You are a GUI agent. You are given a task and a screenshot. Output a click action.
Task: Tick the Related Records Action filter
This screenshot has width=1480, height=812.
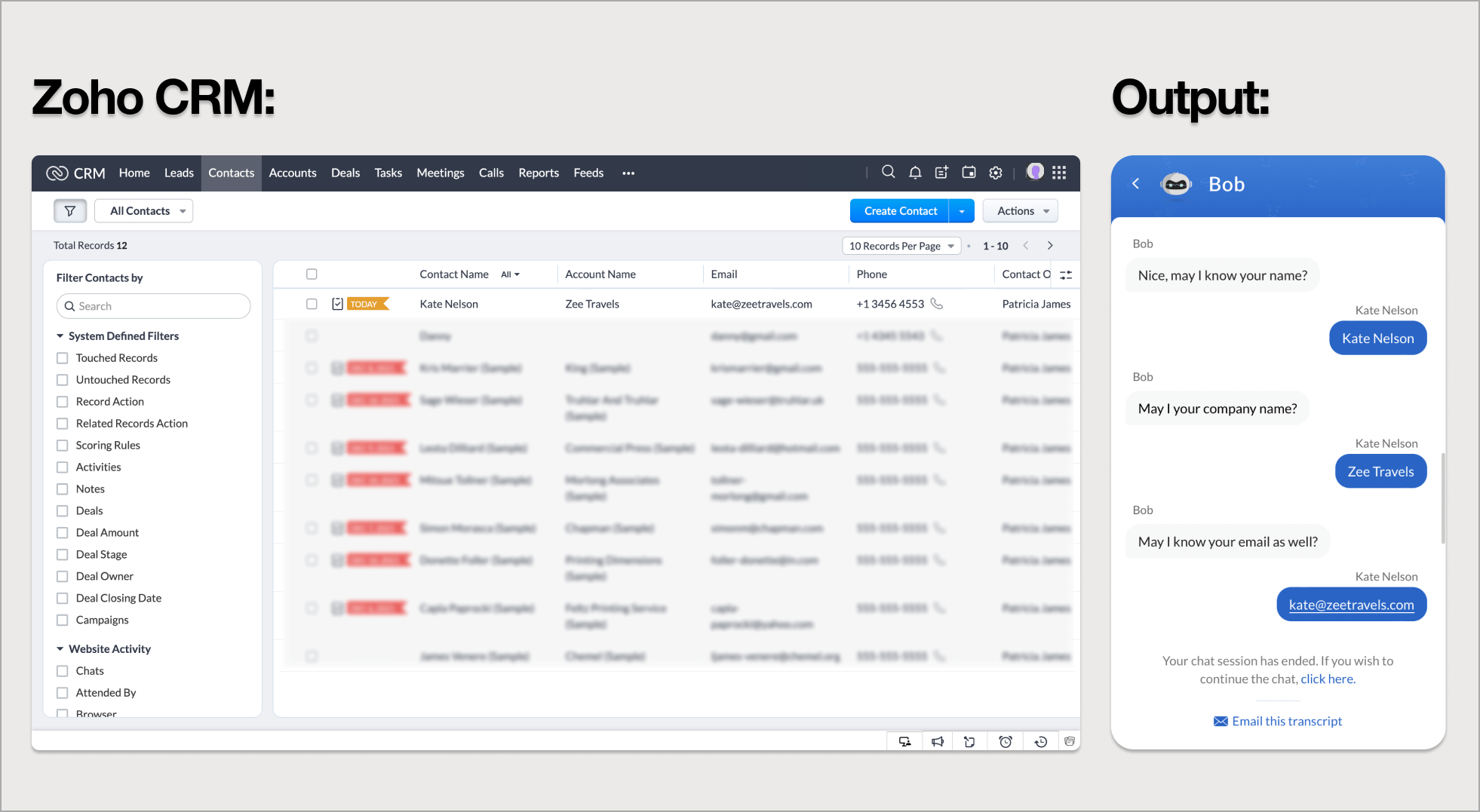point(63,424)
